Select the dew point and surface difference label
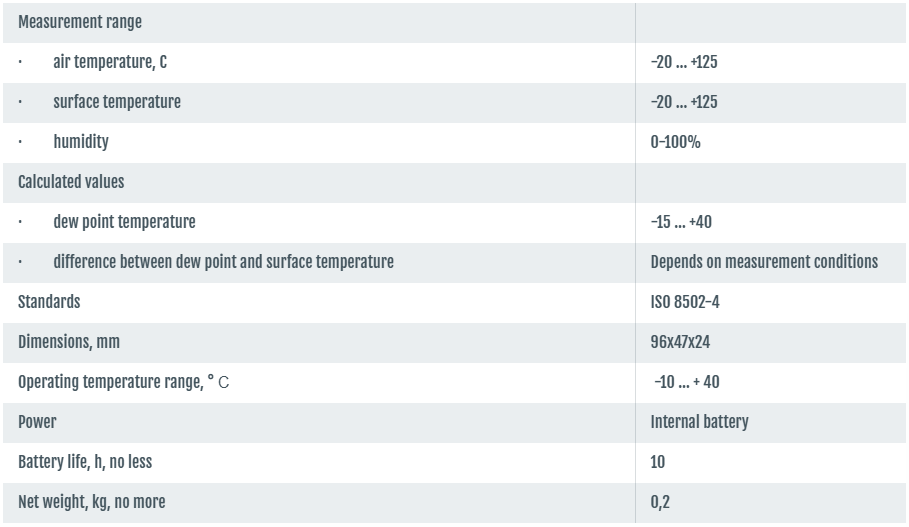 point(223,262)
